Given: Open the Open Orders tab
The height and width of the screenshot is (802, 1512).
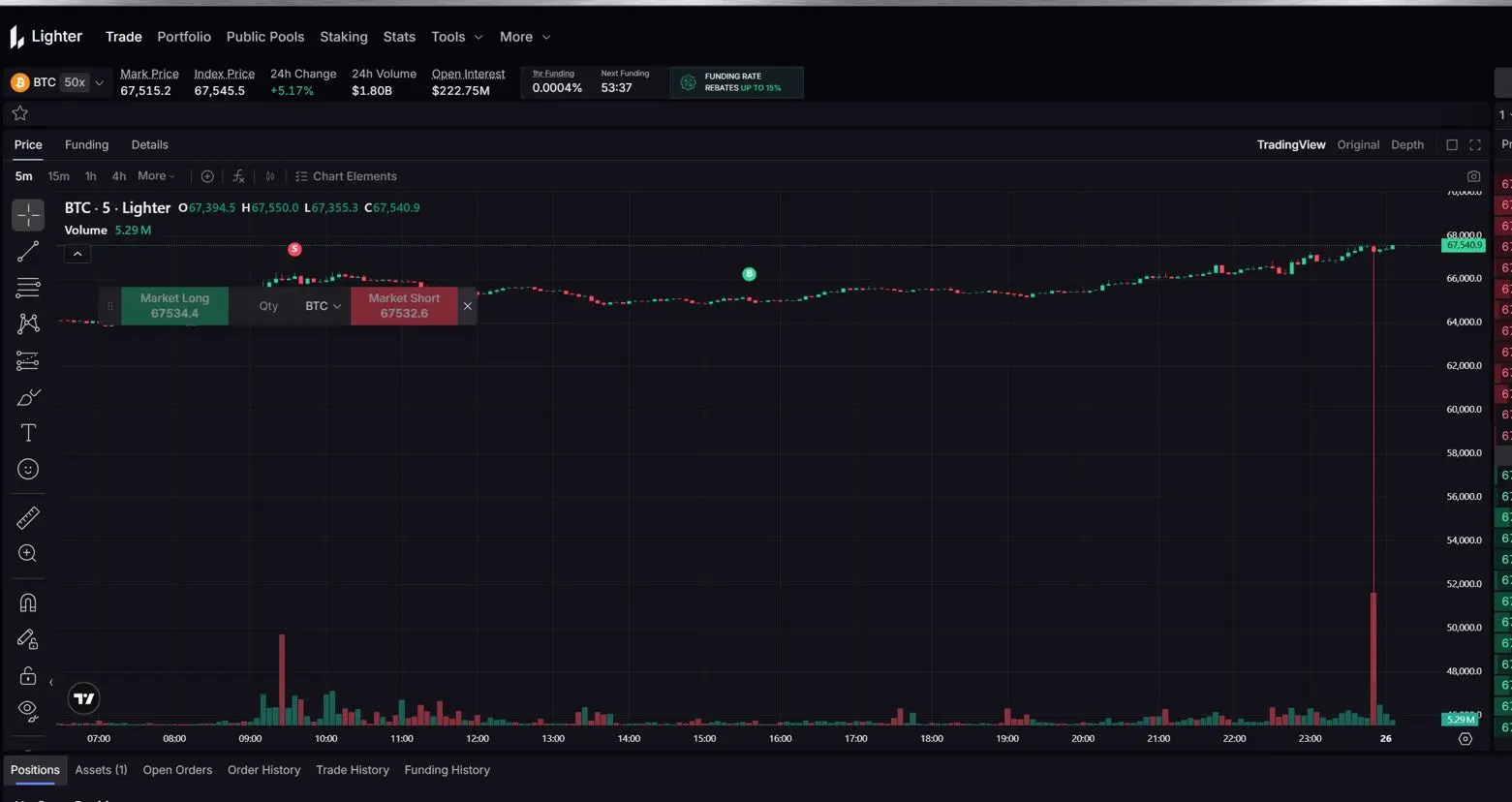Looking at the screenshot, I should 177,770.
